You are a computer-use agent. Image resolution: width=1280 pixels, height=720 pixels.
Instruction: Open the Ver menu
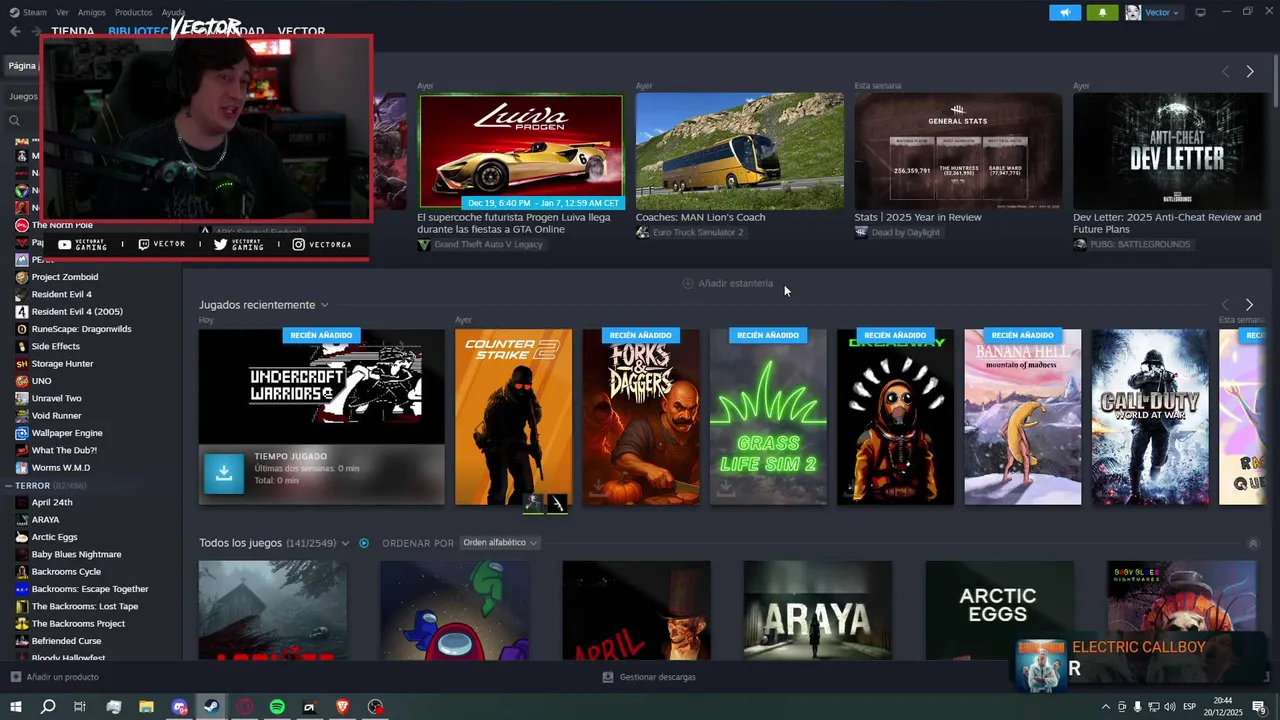point(62,12)
